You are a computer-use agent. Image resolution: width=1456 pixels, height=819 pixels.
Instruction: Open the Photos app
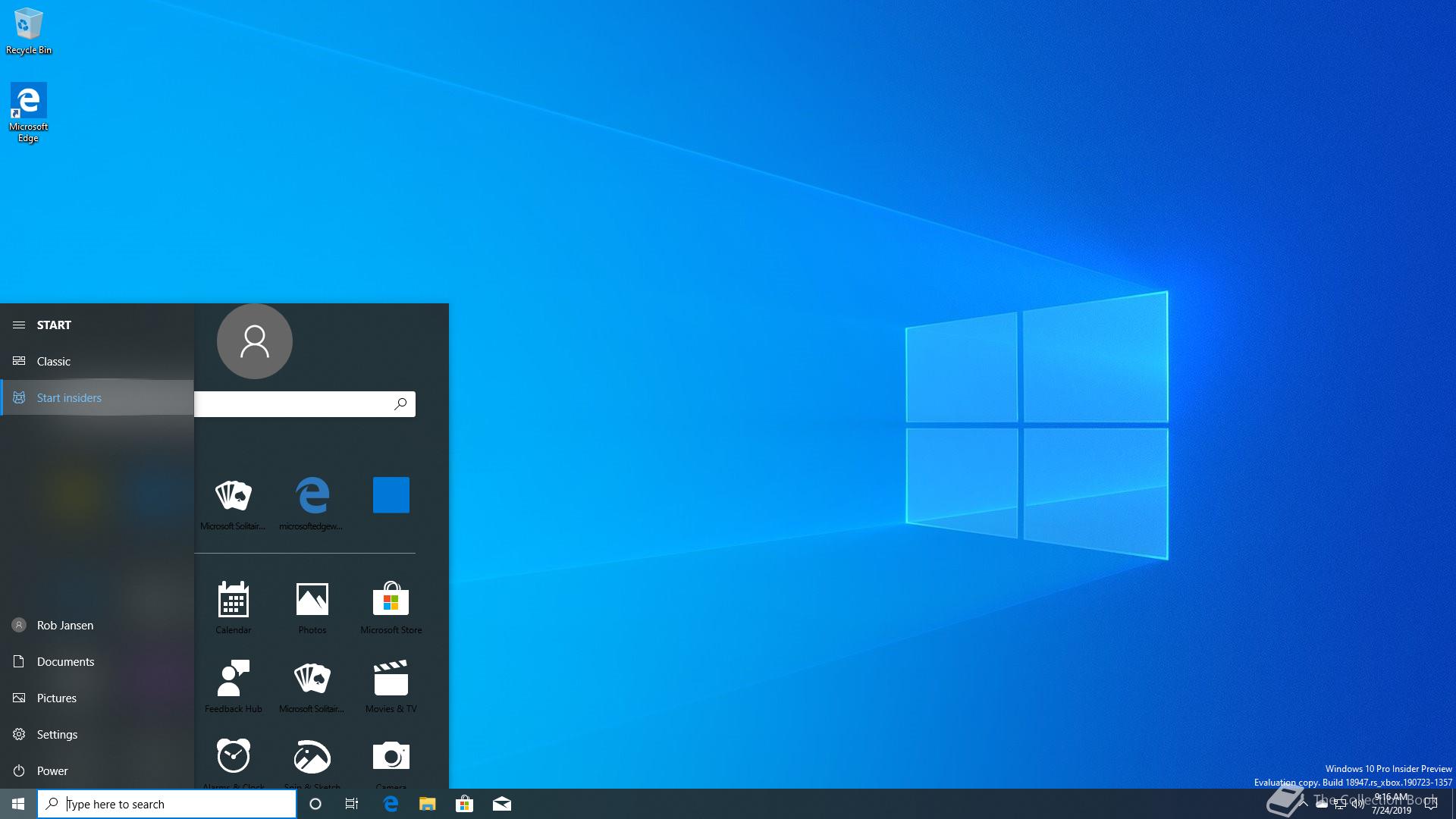pos(312,607)
